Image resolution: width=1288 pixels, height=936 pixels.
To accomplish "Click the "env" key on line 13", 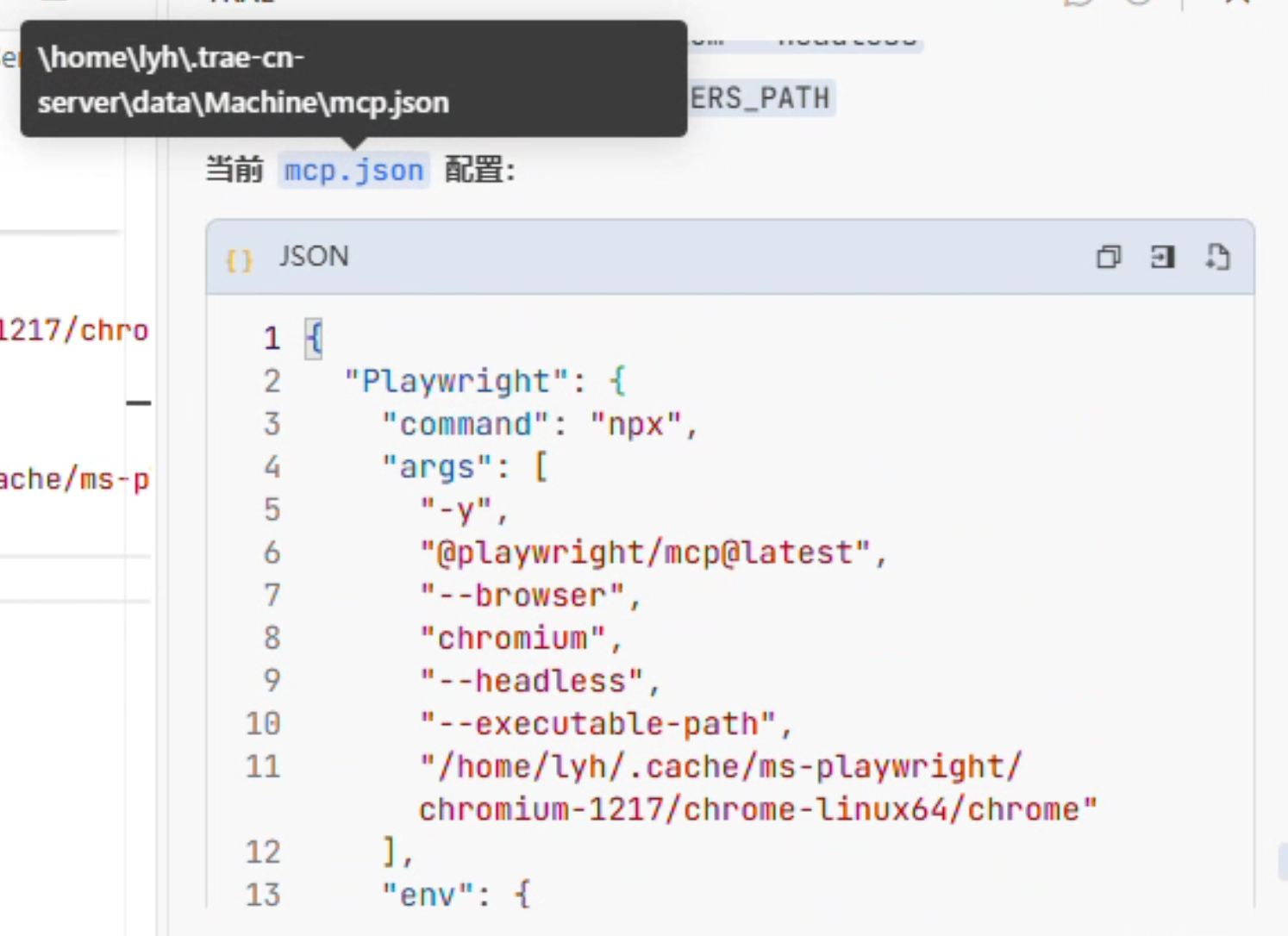I will [x=428, y=895].
